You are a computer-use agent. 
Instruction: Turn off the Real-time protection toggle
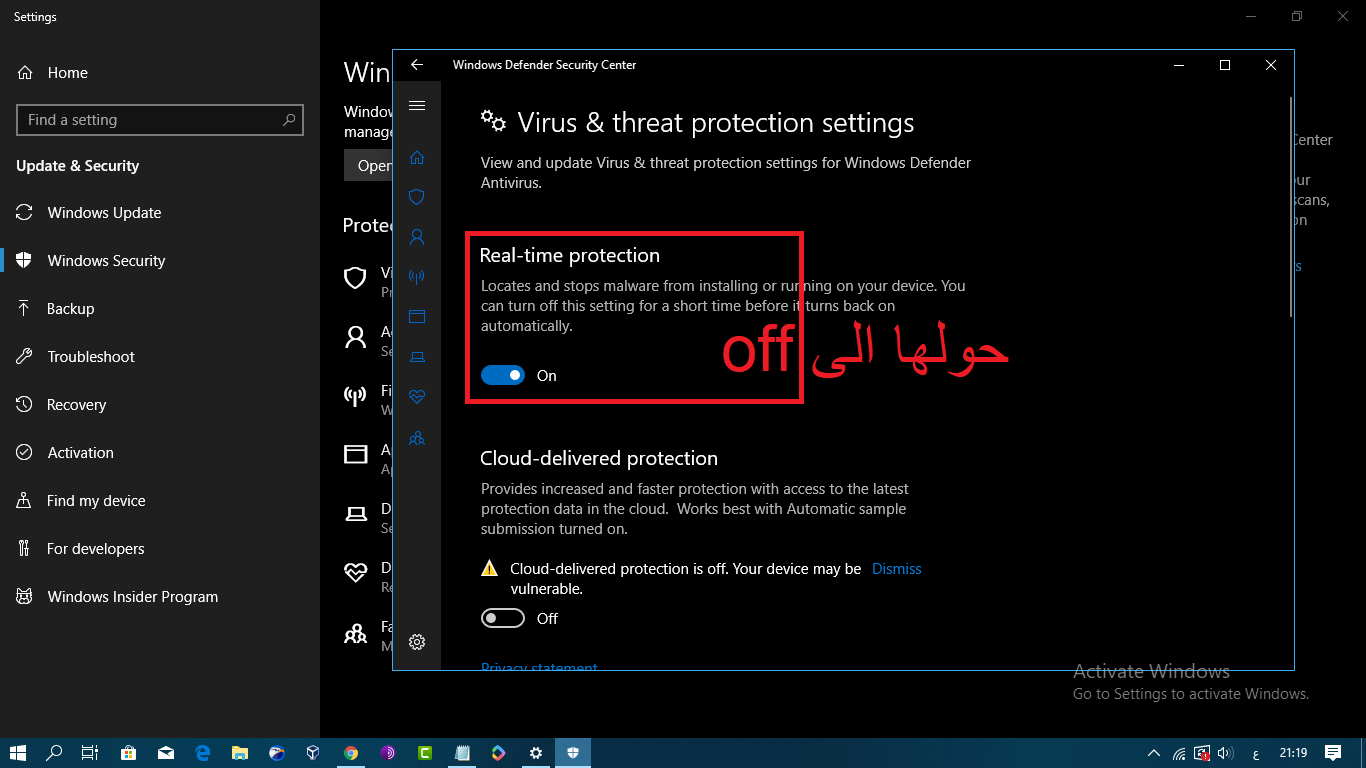[503, 375]
